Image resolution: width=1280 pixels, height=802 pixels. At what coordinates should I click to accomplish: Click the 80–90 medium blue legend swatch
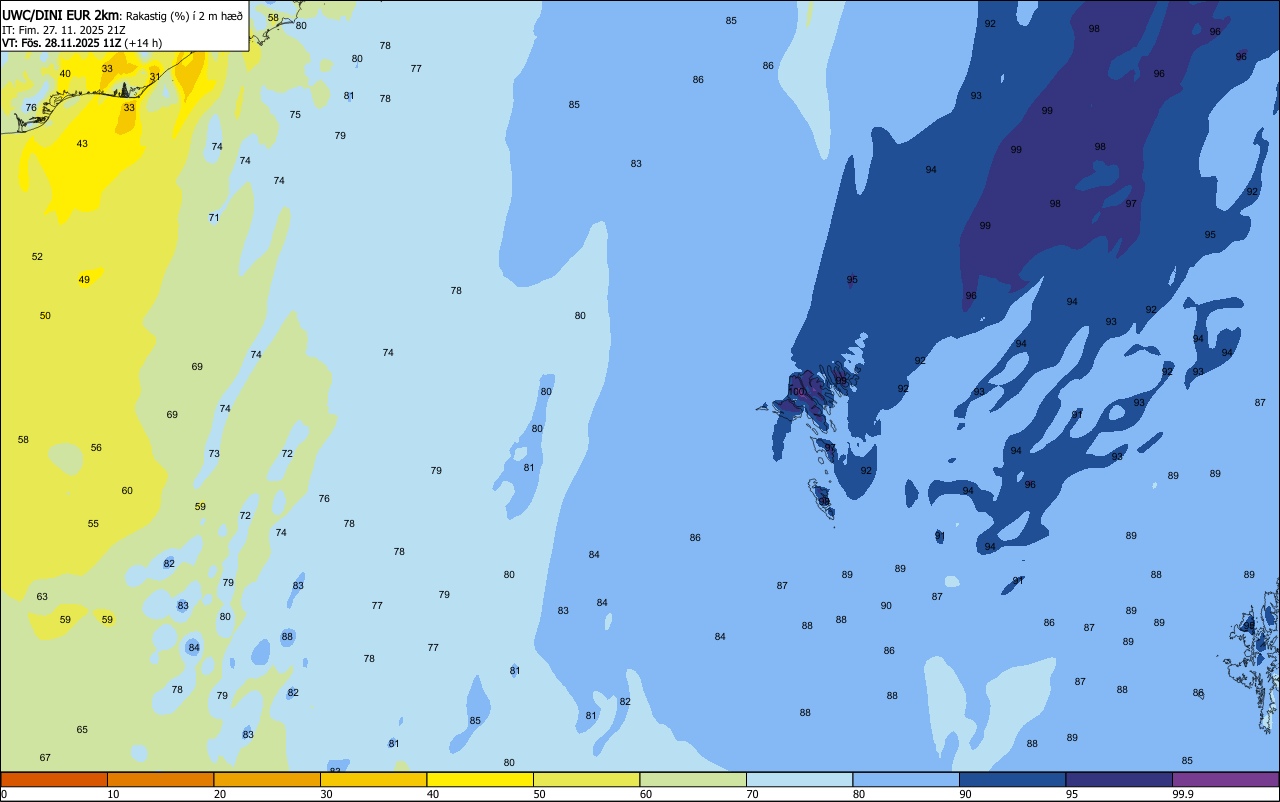point(906,779)
